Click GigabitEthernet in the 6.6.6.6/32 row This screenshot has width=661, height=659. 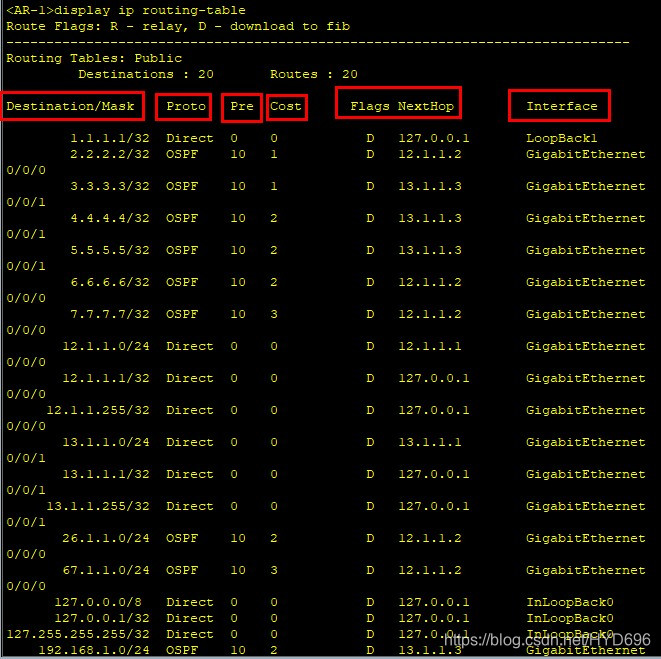(586, 282)
